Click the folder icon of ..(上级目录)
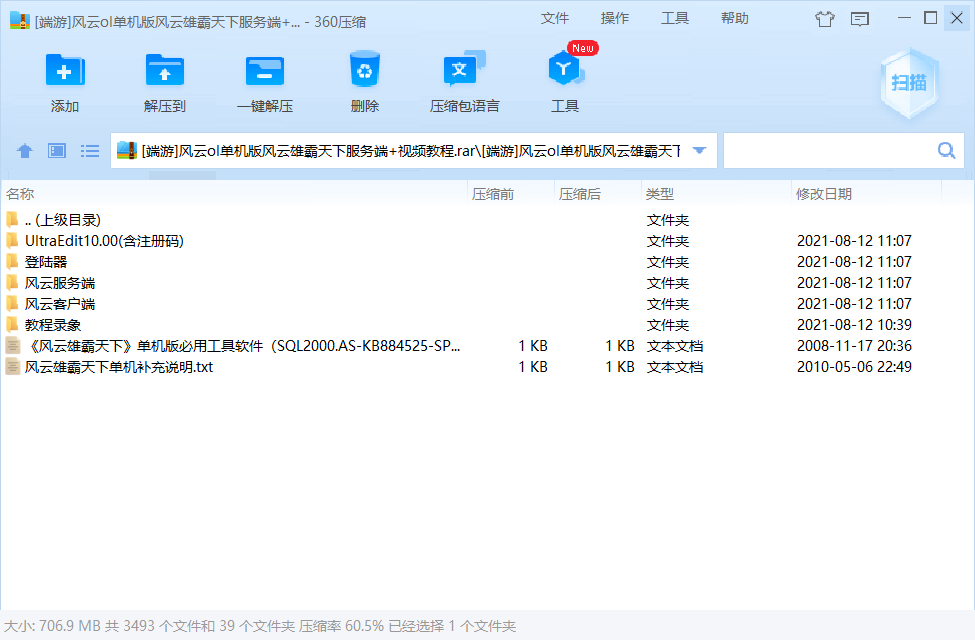The image size is (975, 640). click(x=12, y=220)
